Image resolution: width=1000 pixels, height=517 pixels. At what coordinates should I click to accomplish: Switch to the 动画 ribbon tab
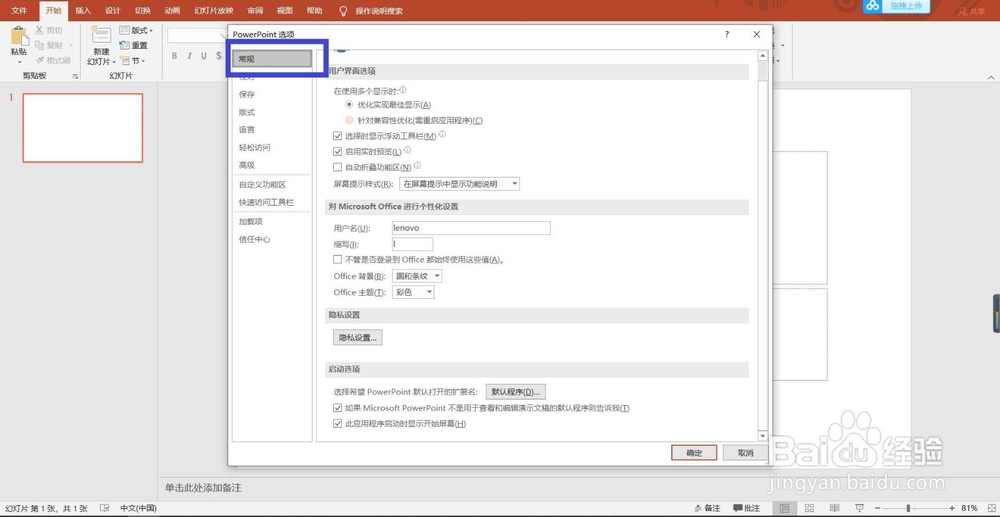point(172,11)
